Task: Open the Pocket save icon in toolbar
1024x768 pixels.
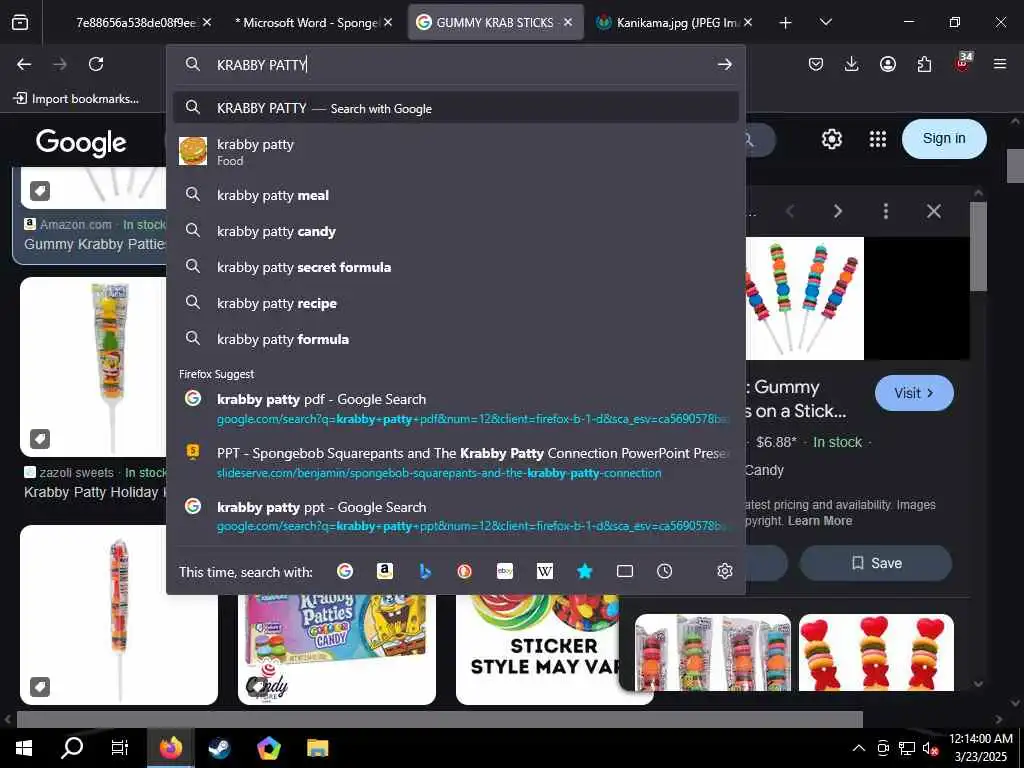Action: pyautogui.click(x=816, y=64)
